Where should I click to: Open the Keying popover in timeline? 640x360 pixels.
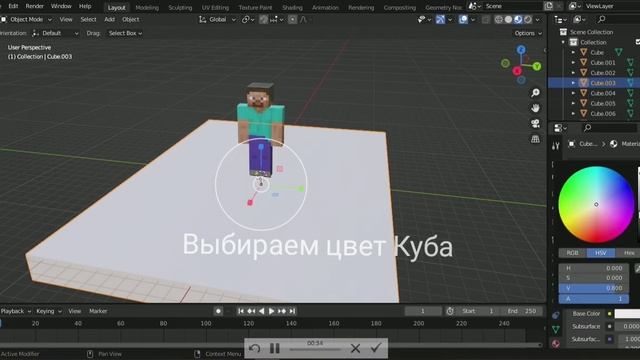click(x=49, y=311)
